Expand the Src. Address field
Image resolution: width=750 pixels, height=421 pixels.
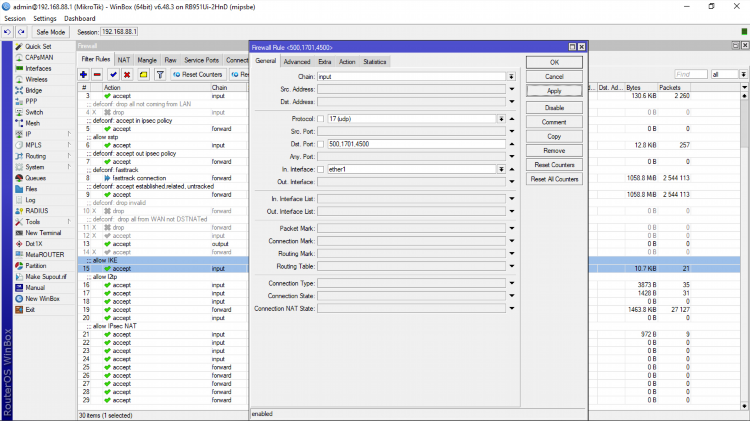[512, 89]
